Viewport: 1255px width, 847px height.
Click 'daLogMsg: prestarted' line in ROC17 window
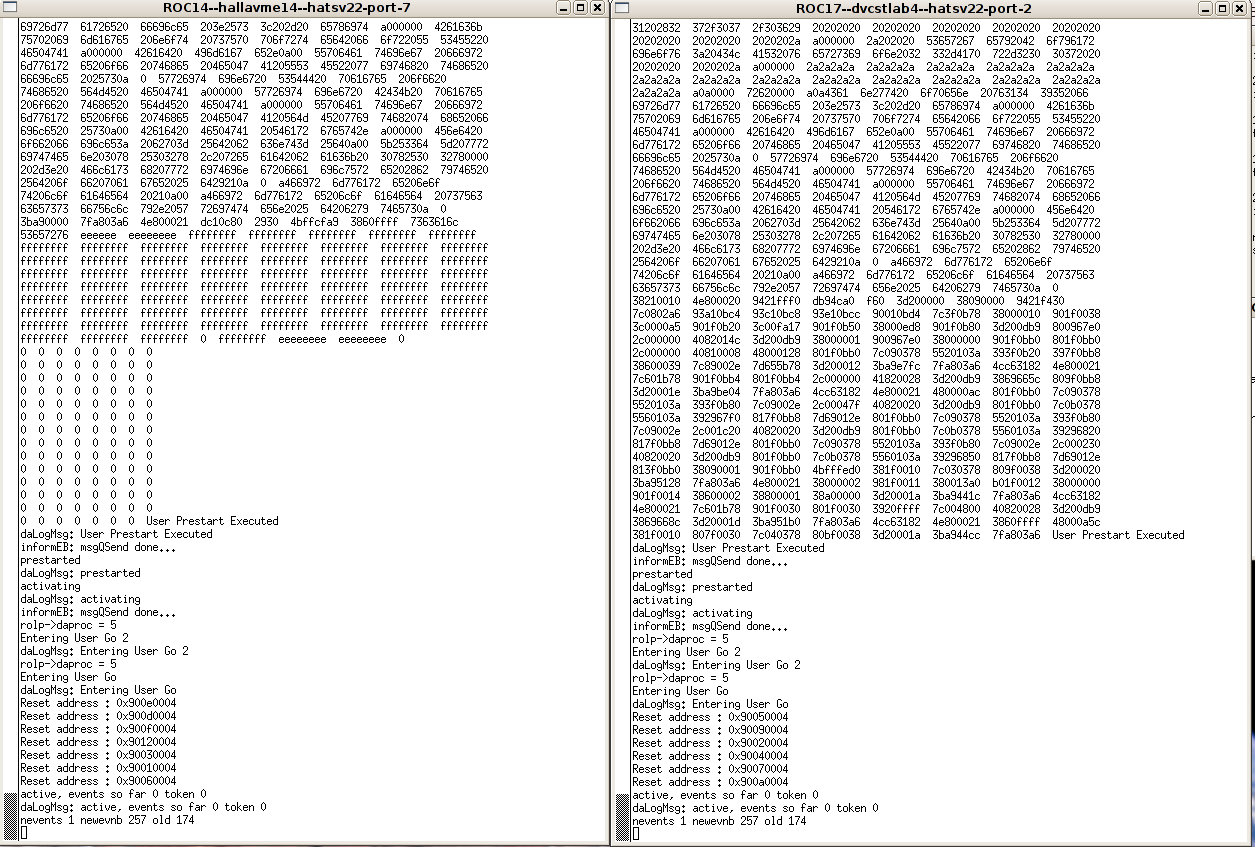(692, 587)
